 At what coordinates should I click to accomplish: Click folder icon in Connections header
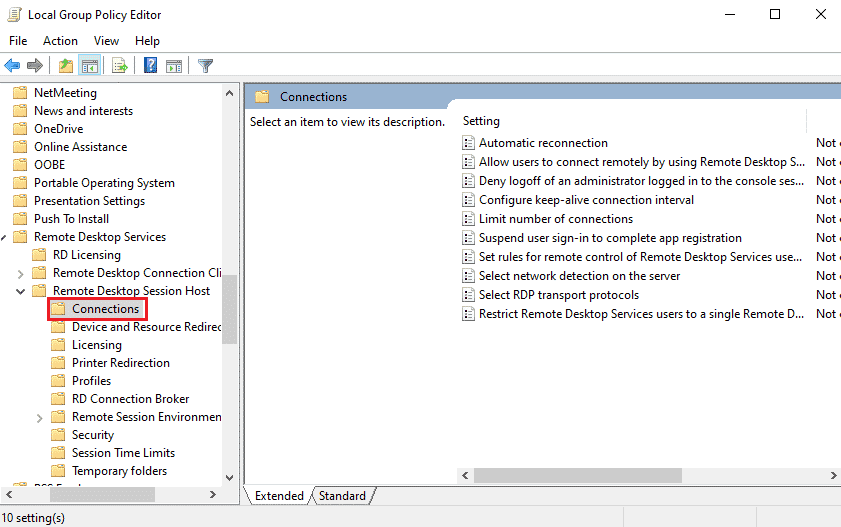[x=262, y=97]
